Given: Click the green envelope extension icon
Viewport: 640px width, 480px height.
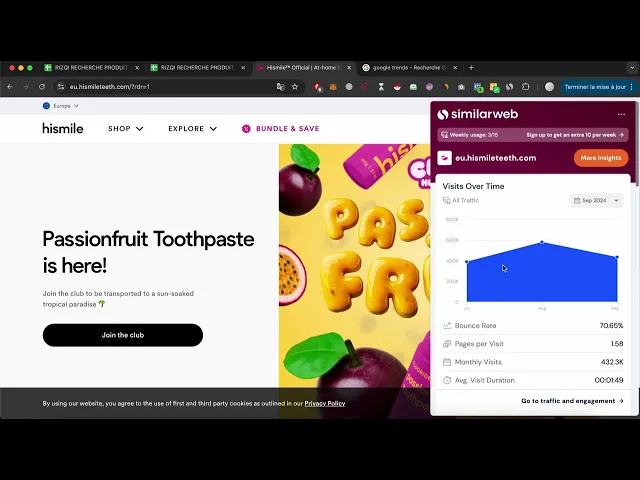Looking at the screenshot, I should (413, 87).
